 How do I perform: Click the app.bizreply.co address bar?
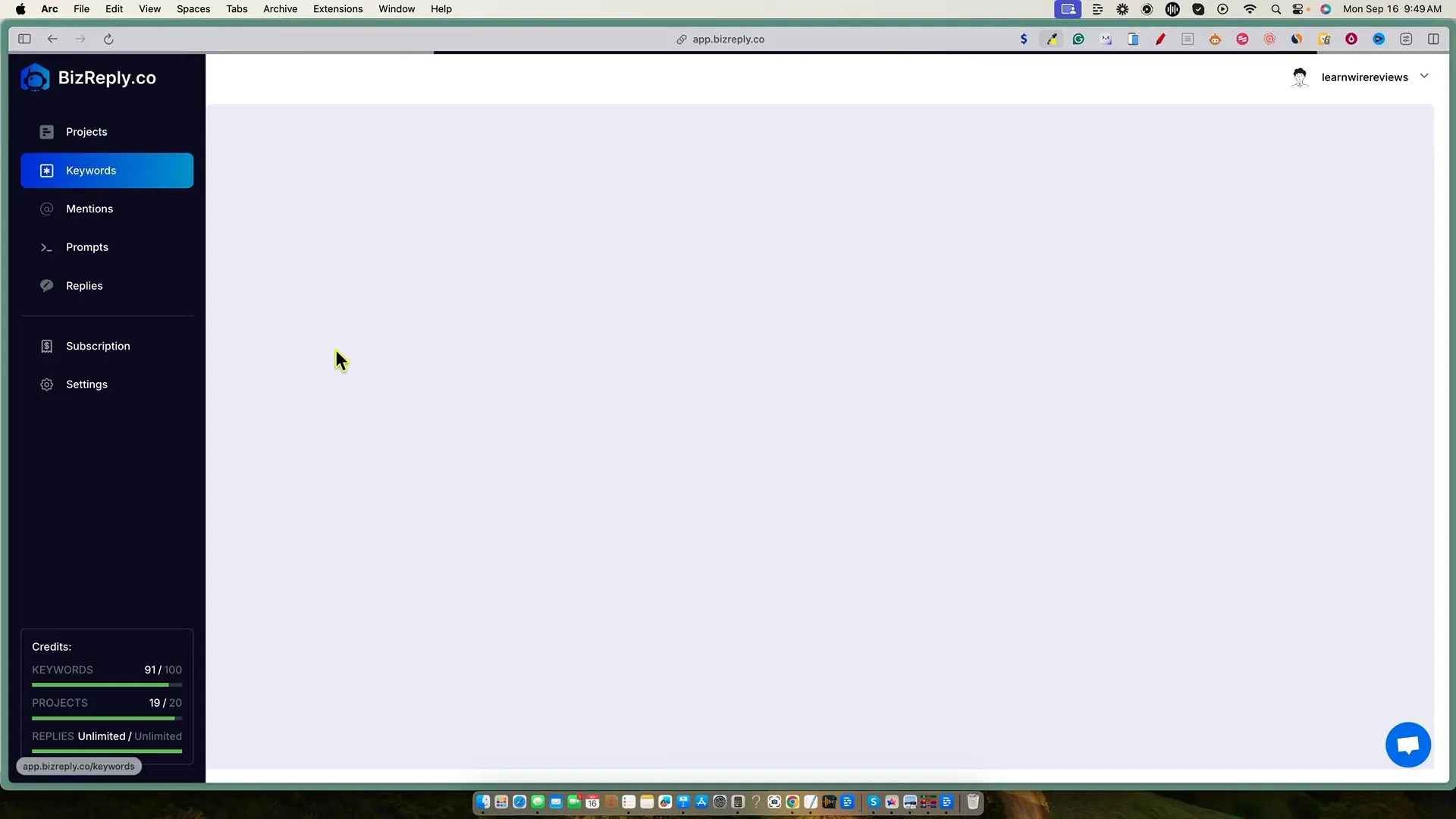tap(727, 39)
